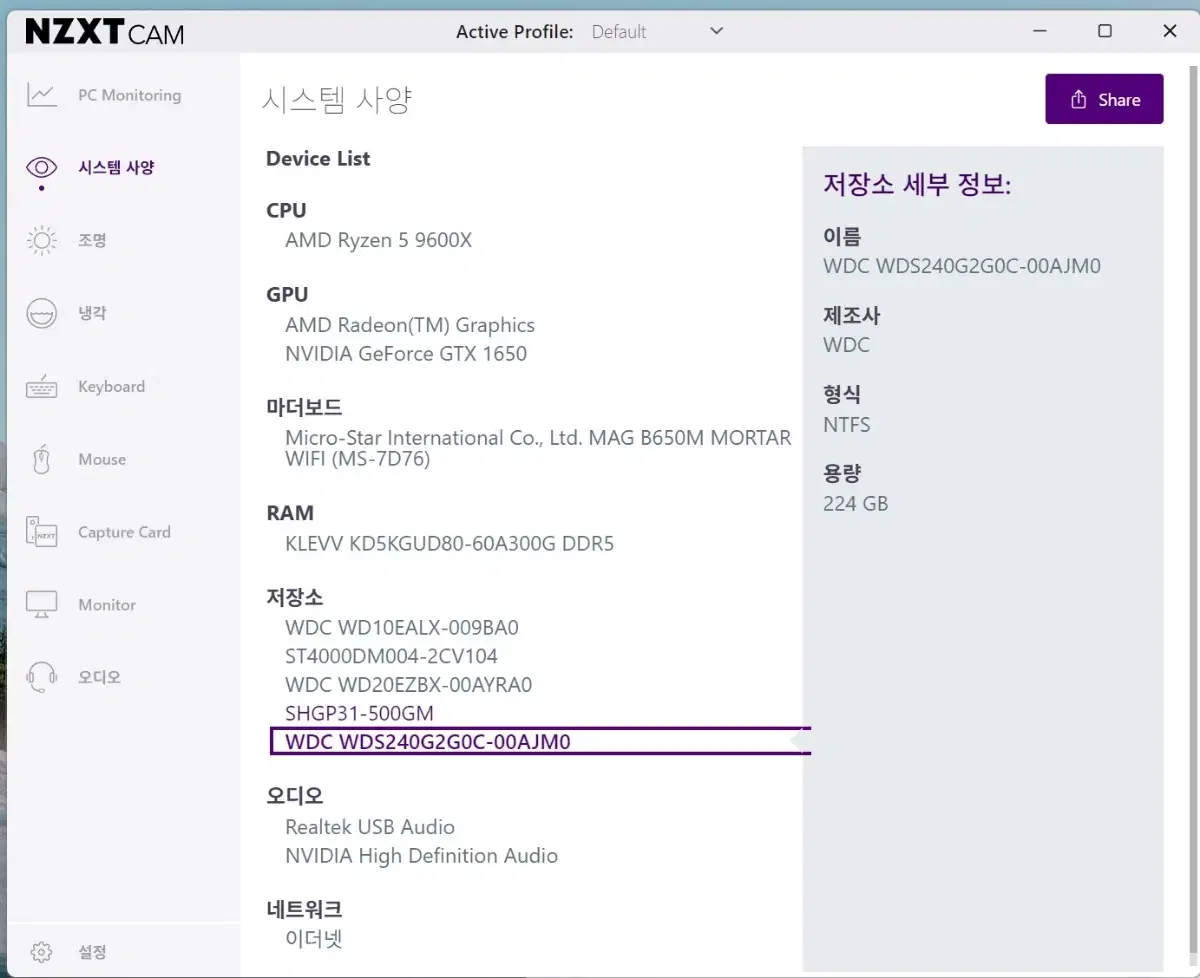Select the Monitor icon in sidebar
Screen dimensions: 1200x978
pos(41,605)
